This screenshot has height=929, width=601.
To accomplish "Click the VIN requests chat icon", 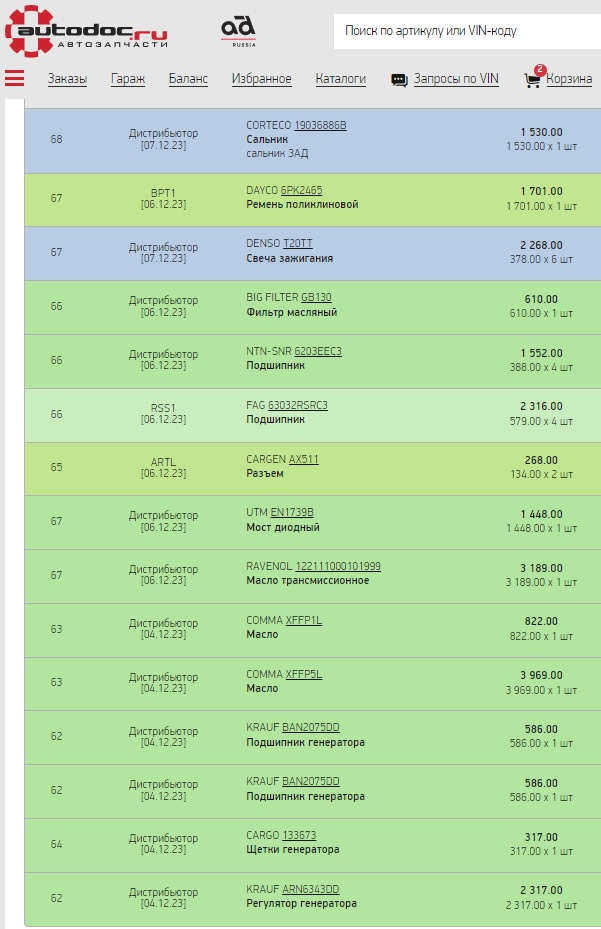I will 399,80.
